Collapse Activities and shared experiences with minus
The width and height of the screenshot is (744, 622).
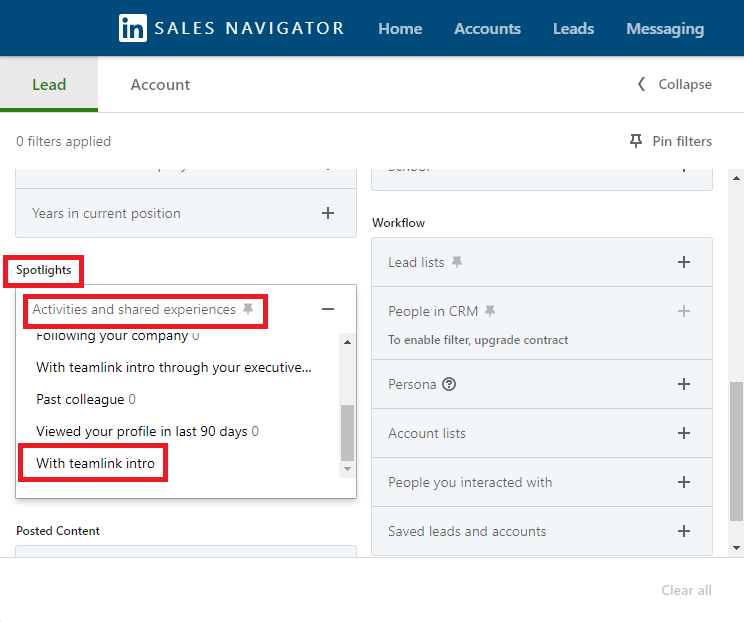click(x=327, y=309)
